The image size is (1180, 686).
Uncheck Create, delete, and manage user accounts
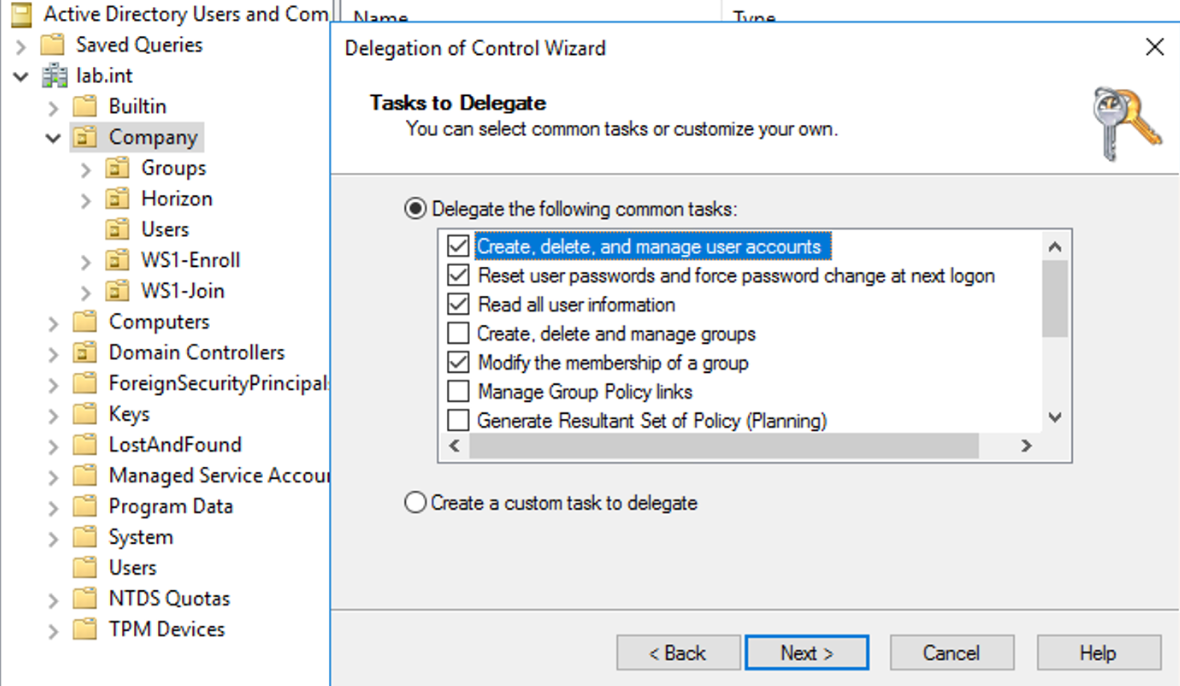[x=458, y=246]
